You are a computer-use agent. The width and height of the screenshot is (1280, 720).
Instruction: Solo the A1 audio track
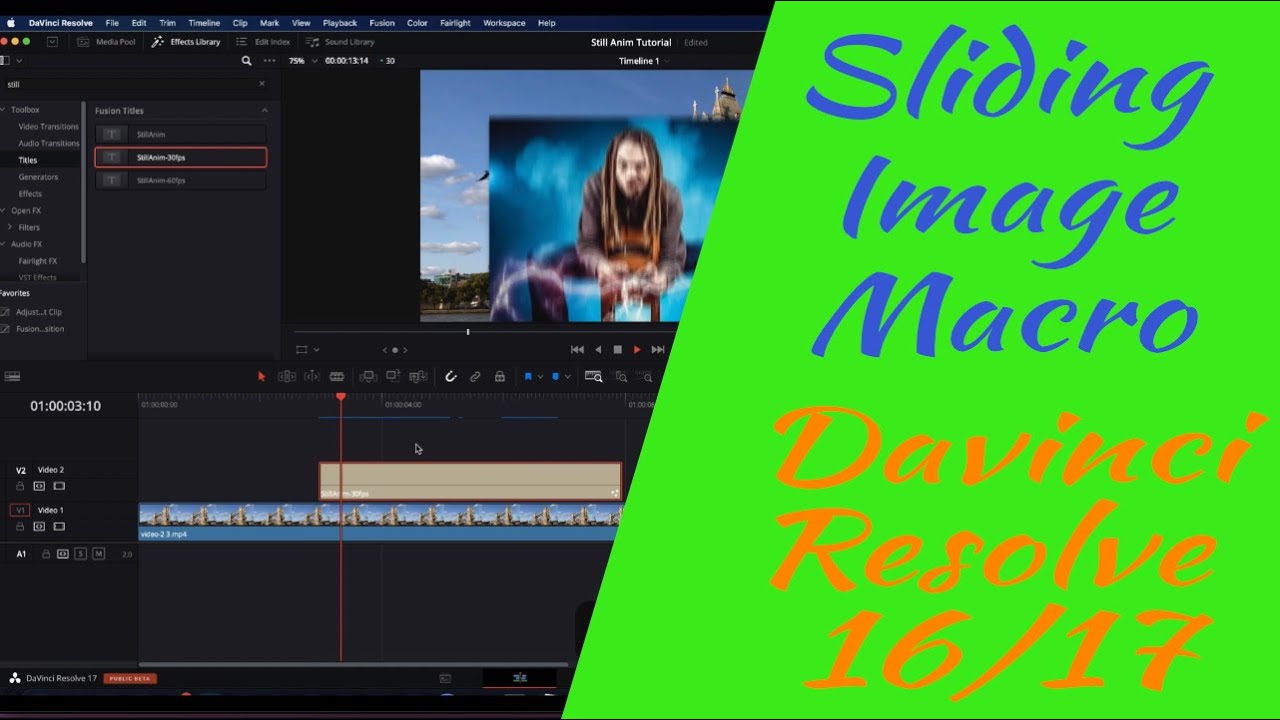(80, 553)
